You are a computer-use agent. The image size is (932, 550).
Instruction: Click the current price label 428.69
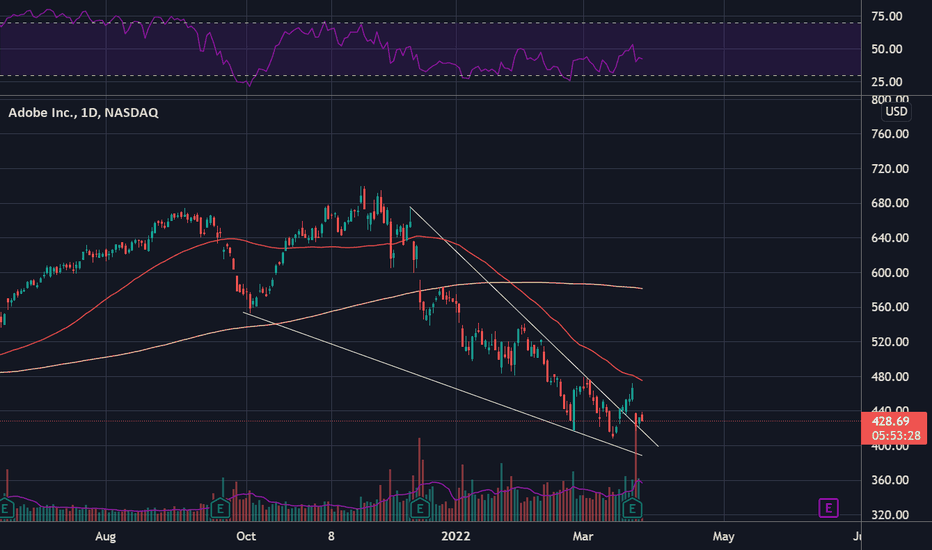(x=890, y=421)
